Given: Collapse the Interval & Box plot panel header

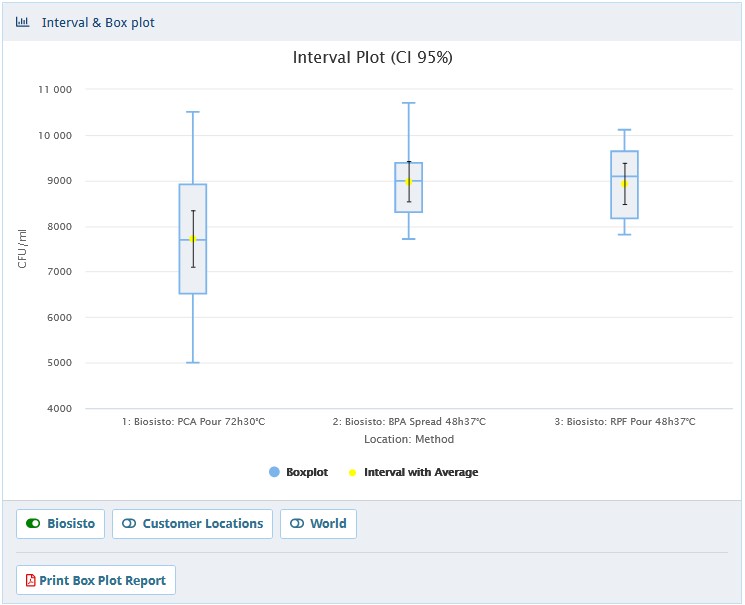Looking at the screenshot, I should click(x=98, y=22).
